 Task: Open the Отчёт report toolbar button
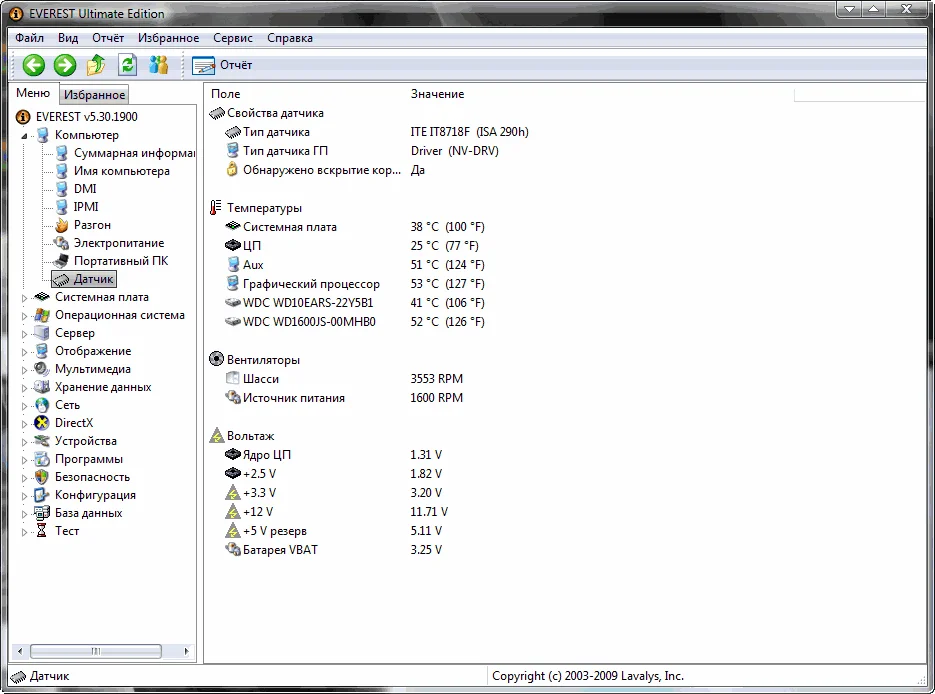(x=222, y=65)
